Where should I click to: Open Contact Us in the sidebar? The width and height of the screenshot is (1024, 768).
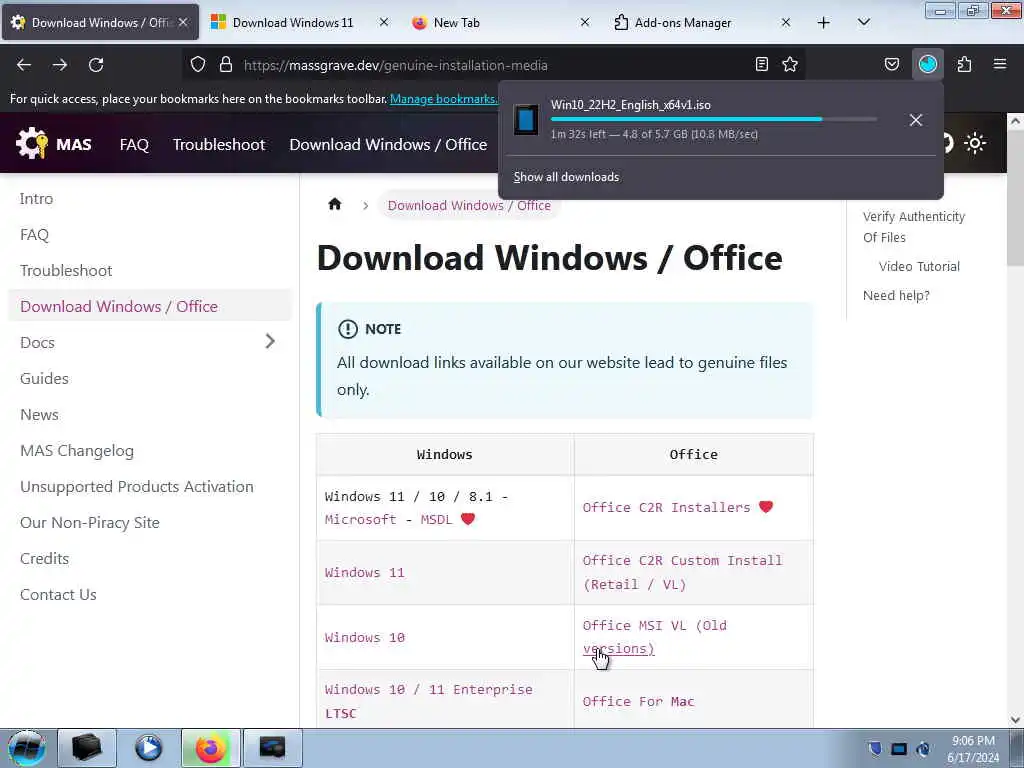[58, 594]
